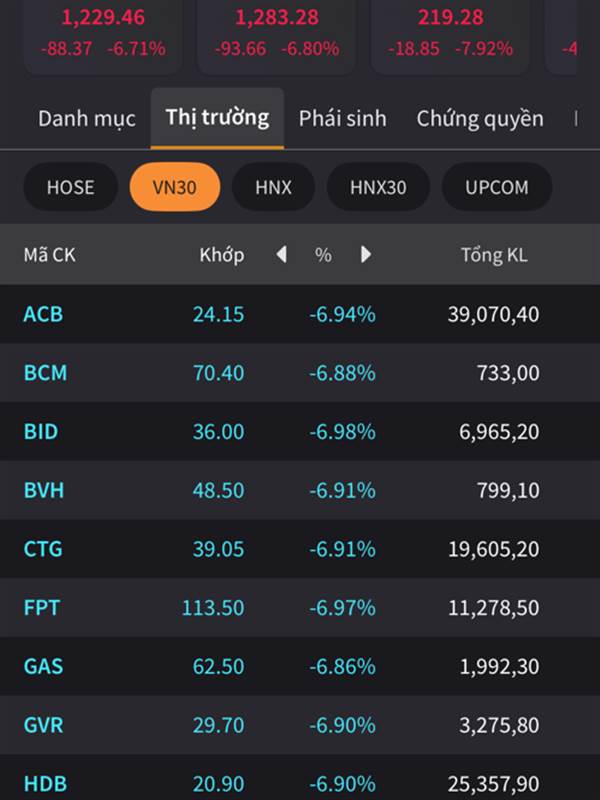Tap the right arrow beside the % column
This screenshot has height=800, width=600.
[x=366, y=254]
